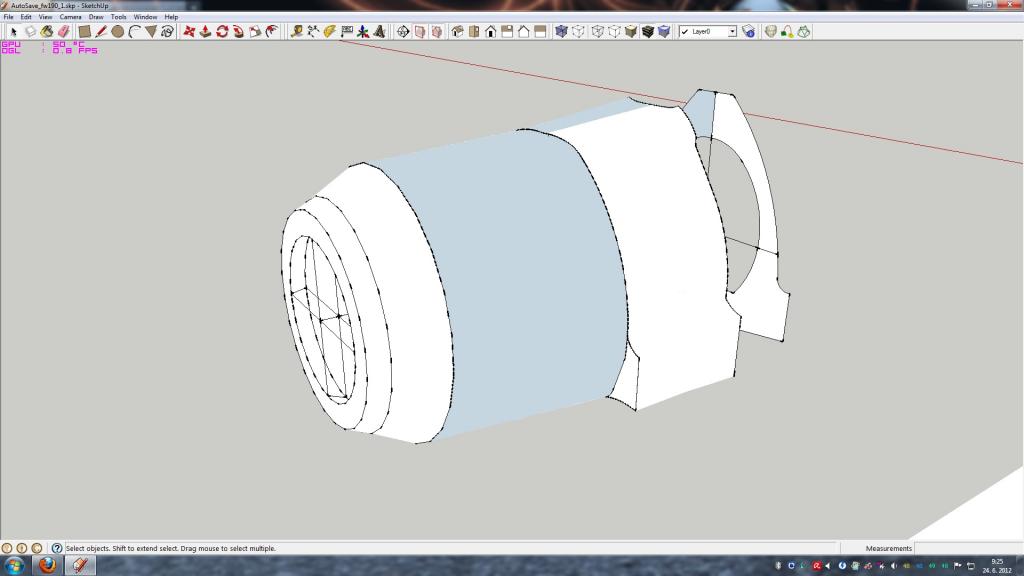Select the Eraser tool in toolbar
Screen dimensions: 1024x576
coord(63,31)
